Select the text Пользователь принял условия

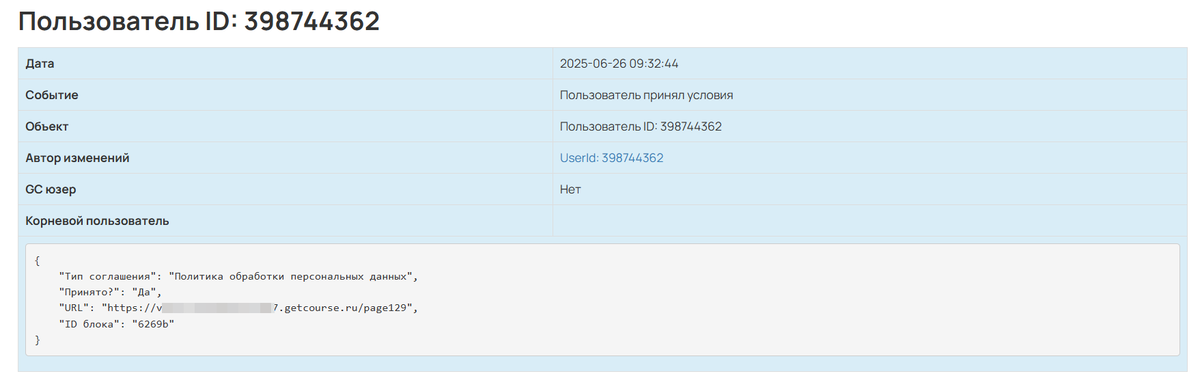point(647,95)
